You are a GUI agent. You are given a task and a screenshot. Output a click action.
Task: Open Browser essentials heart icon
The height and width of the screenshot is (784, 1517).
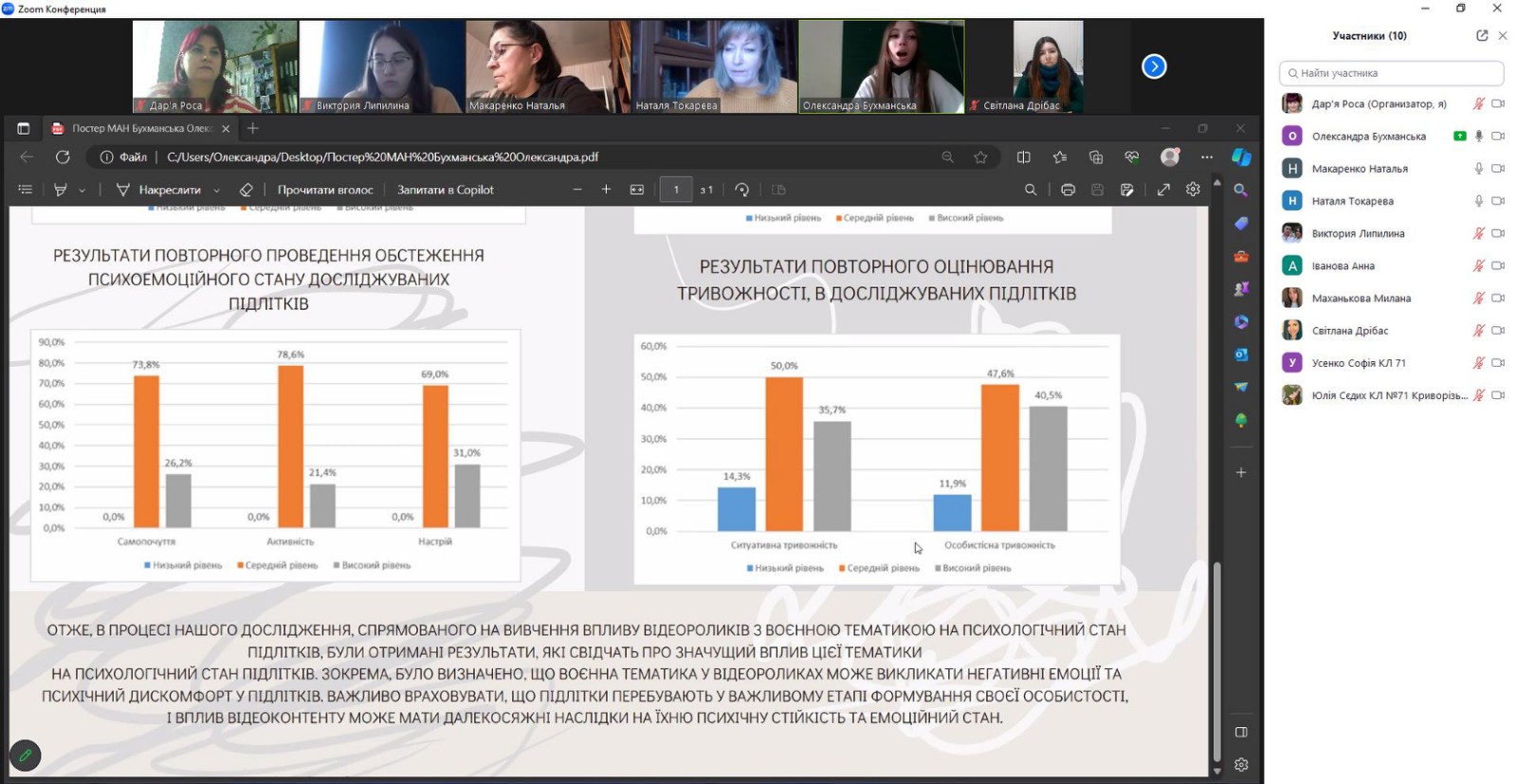(1132, 157)
